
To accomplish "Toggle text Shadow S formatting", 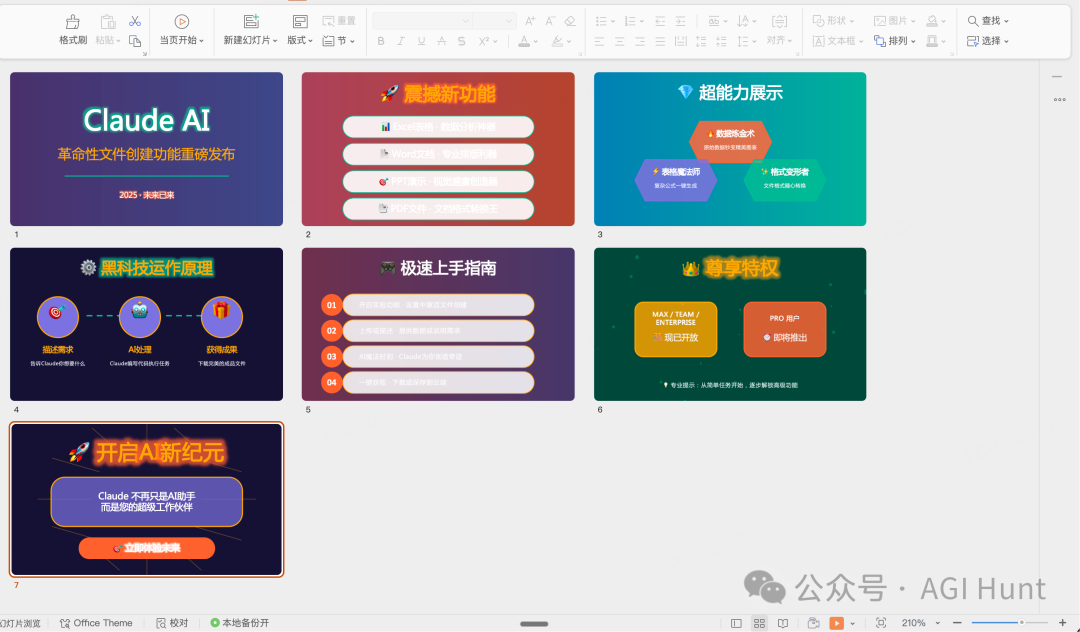I will tap(461, 41).
